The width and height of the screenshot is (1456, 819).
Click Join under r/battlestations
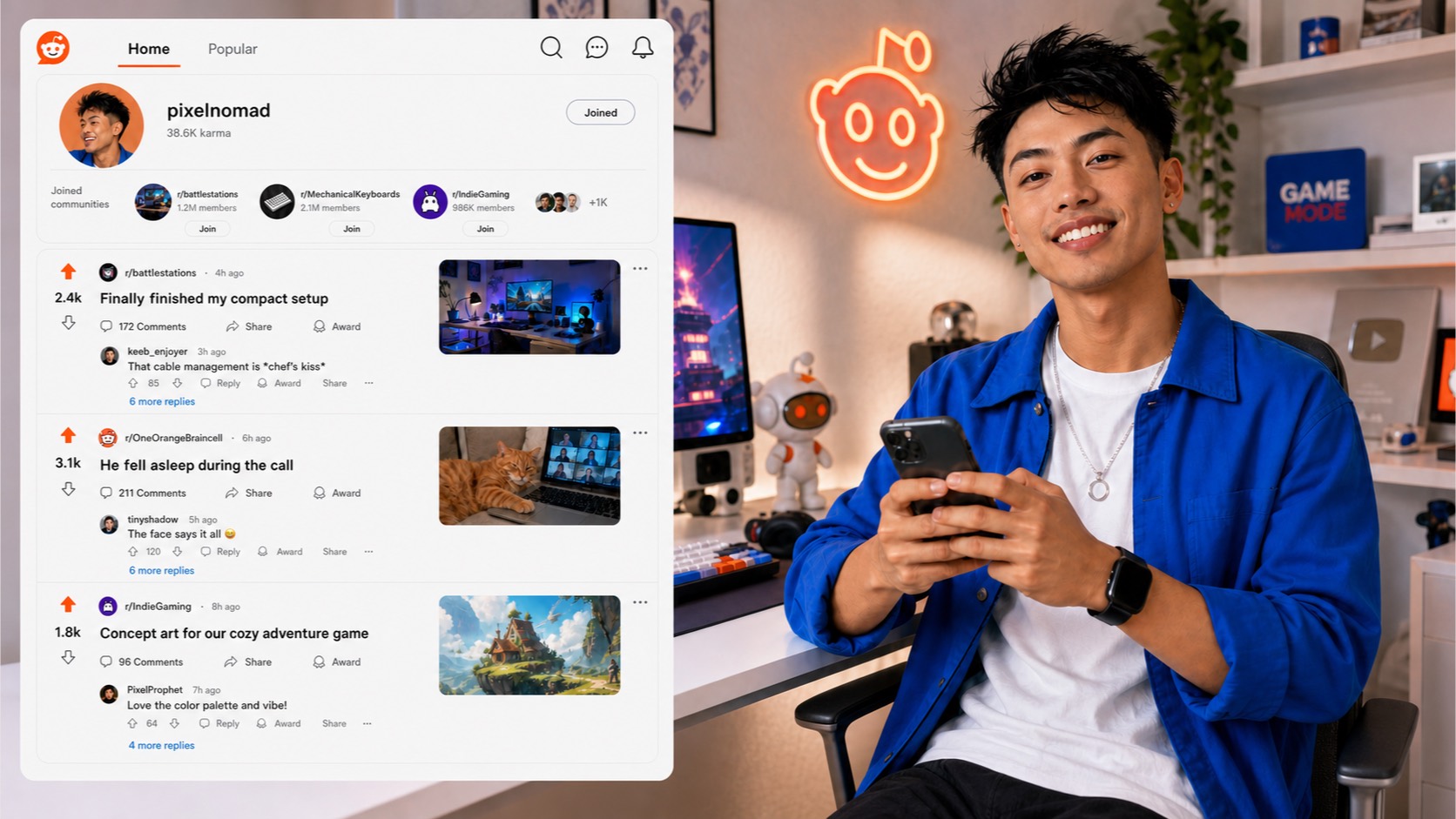tap(207, 229)
